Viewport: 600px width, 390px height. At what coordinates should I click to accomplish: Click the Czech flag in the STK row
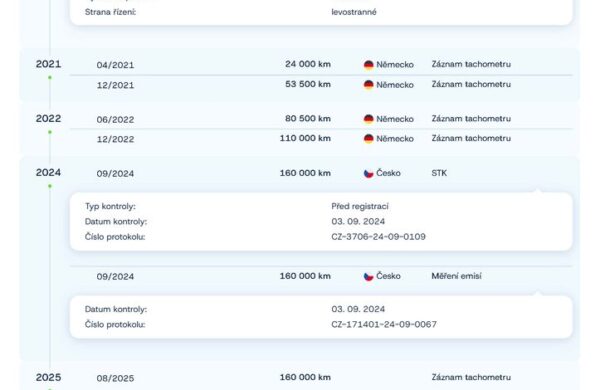pyautogui.click(x=368, y=173)
